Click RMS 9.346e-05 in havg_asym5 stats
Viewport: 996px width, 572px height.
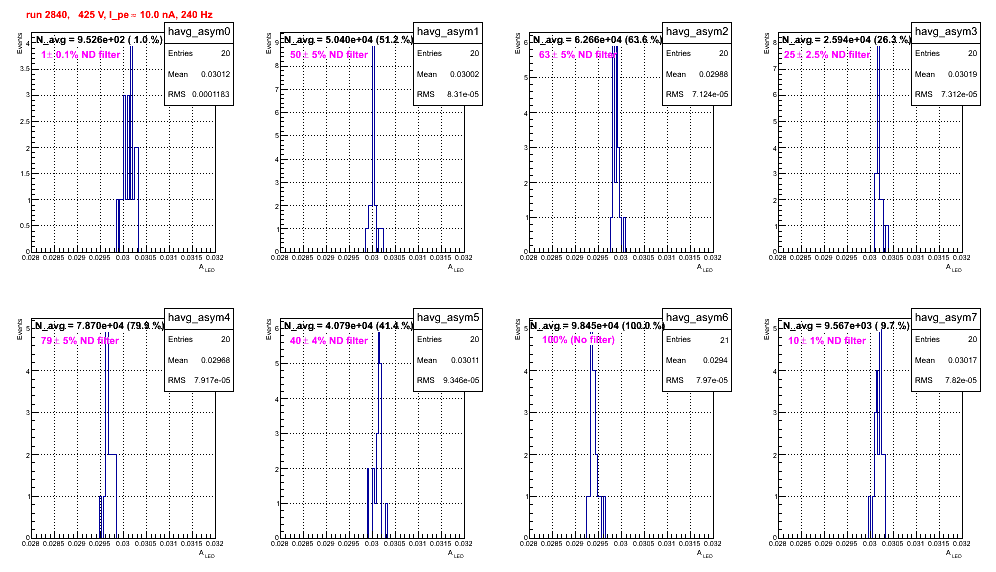[x=448, y=380]
